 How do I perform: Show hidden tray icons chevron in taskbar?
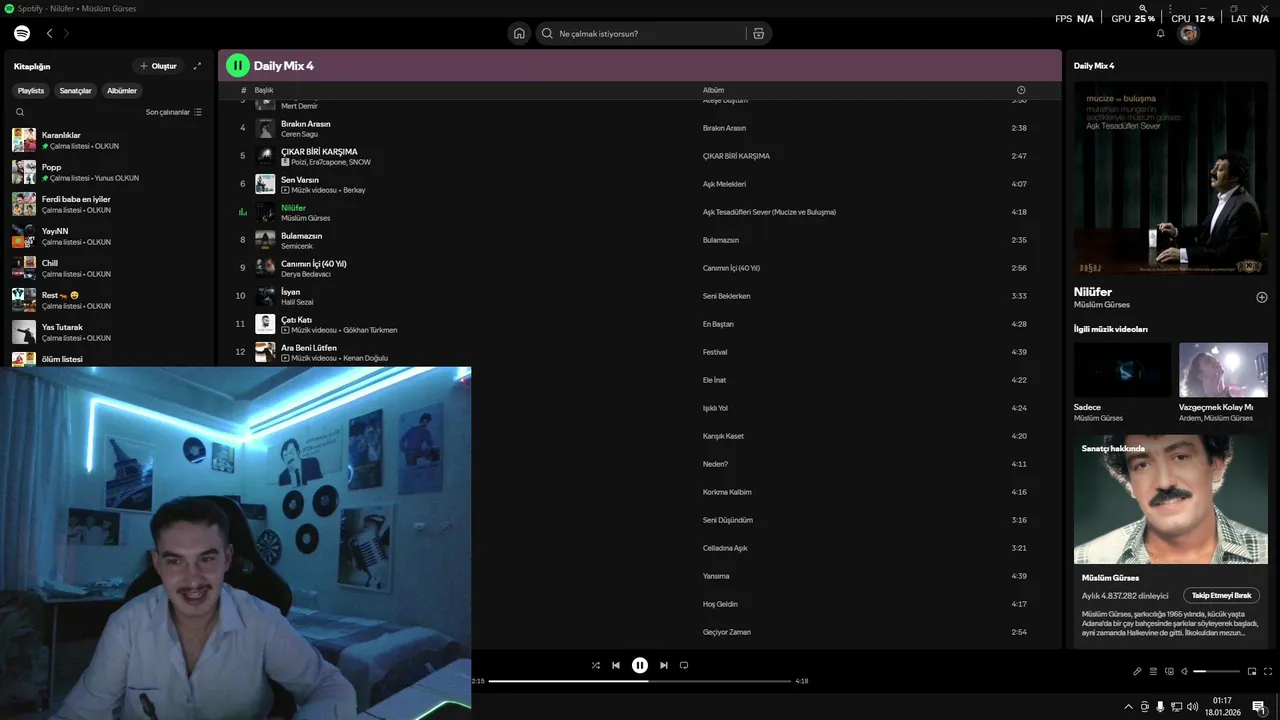coord(1129,706)
